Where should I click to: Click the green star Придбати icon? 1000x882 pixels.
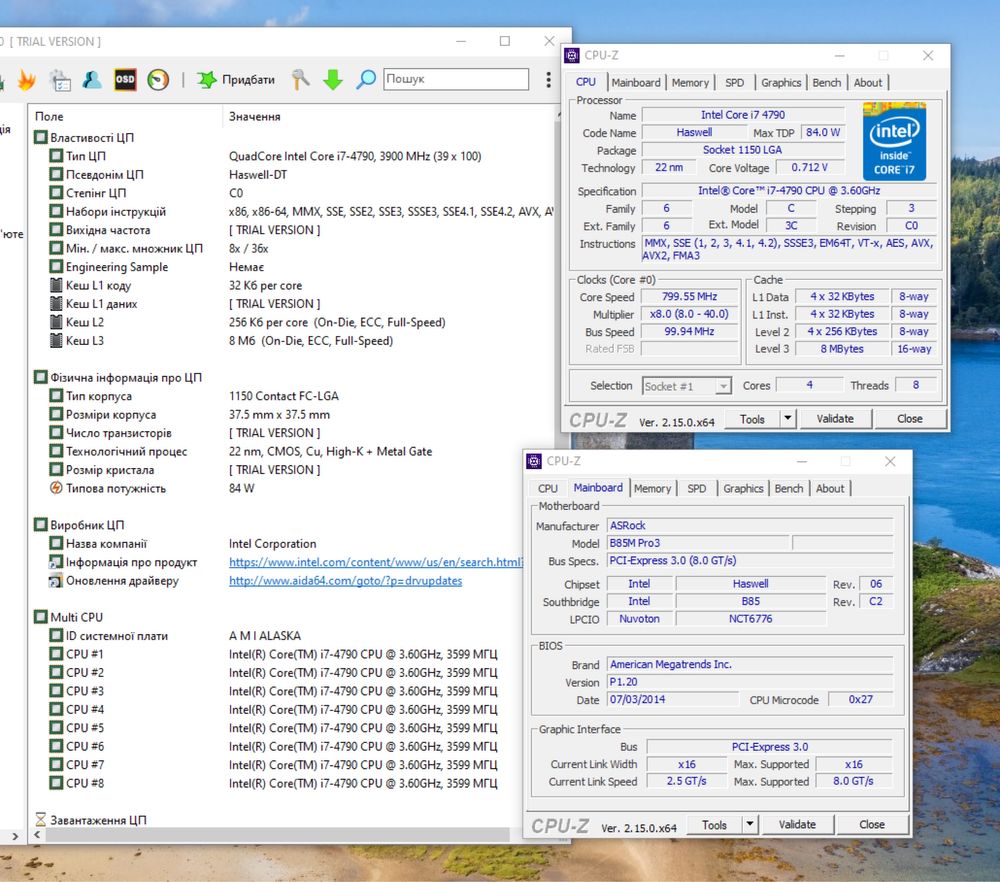[207, 80]
